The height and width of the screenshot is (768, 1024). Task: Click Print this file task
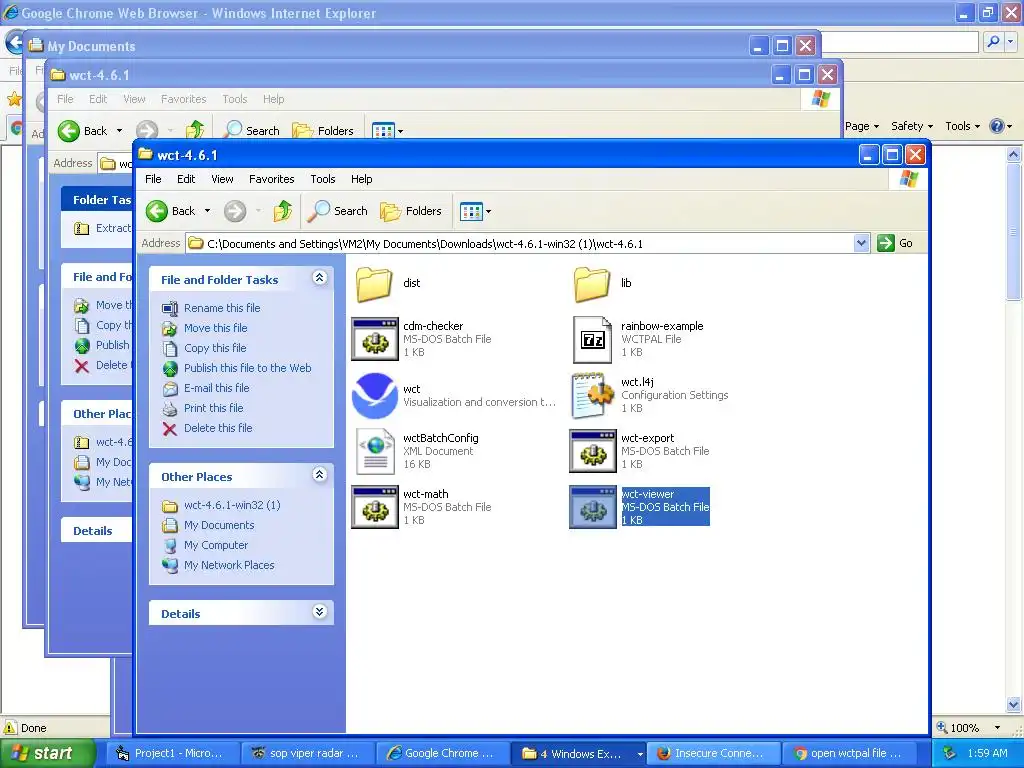click(x=214, y=408)
